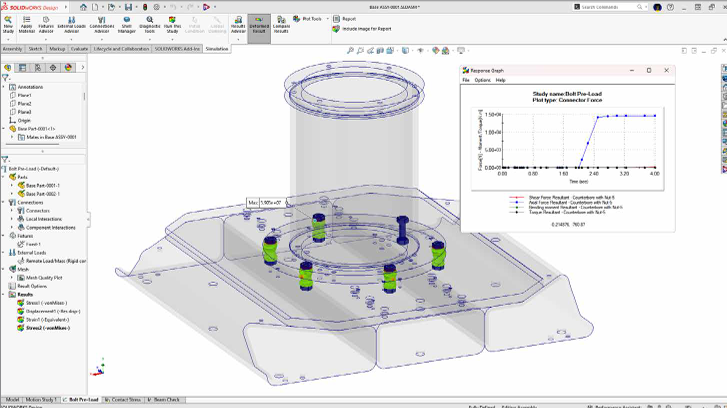Open the Fixtures Advisor
Screen dimensions: 727x408
click(x=46, y=24)
